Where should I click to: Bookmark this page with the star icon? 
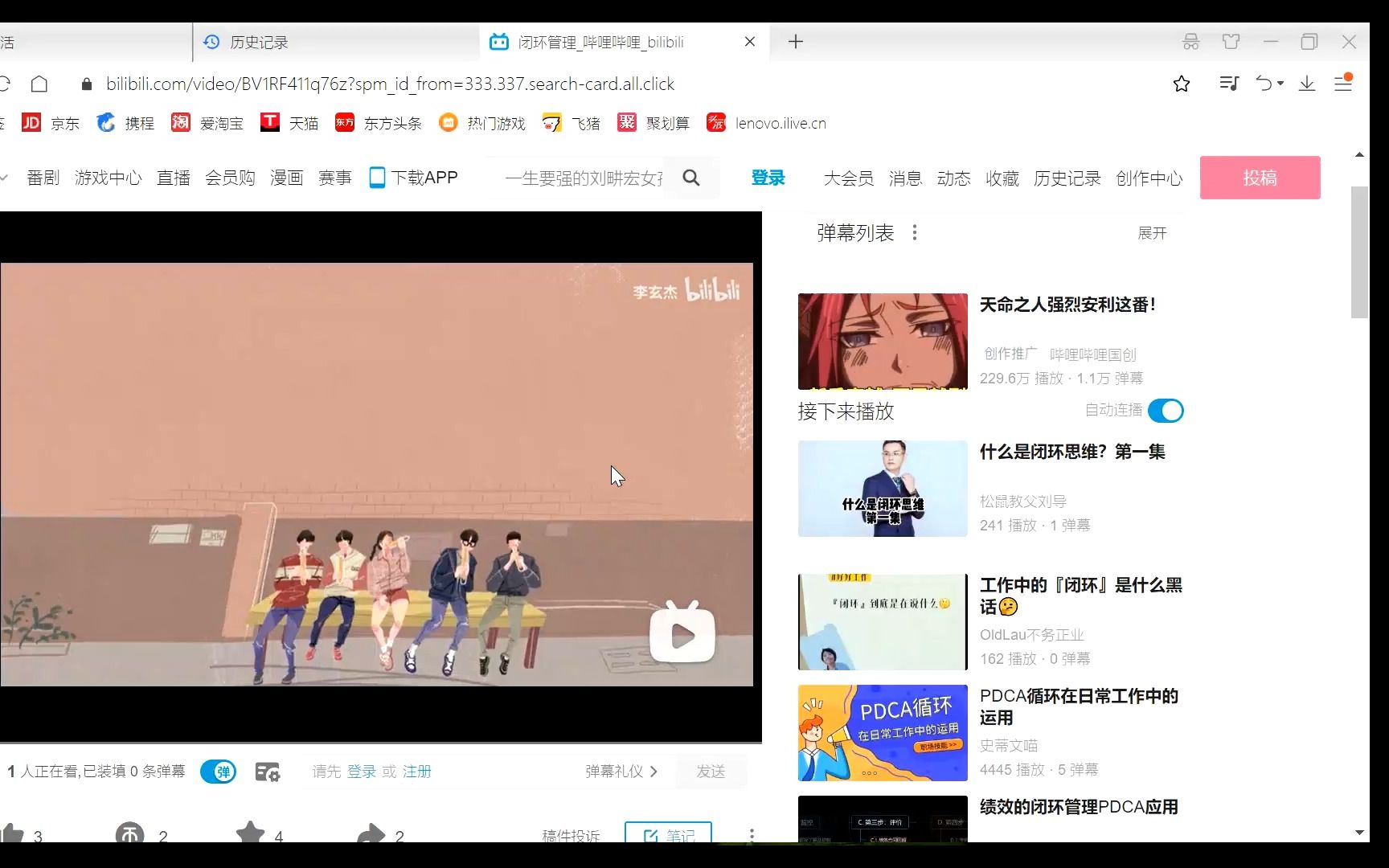[x=1181, y=84]
